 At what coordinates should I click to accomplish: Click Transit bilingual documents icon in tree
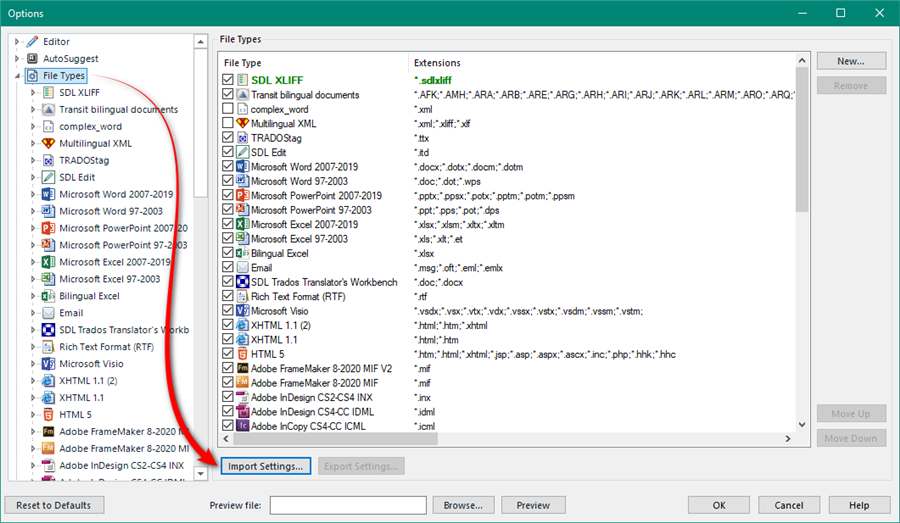pyautogui.click(x=49, y=109)
